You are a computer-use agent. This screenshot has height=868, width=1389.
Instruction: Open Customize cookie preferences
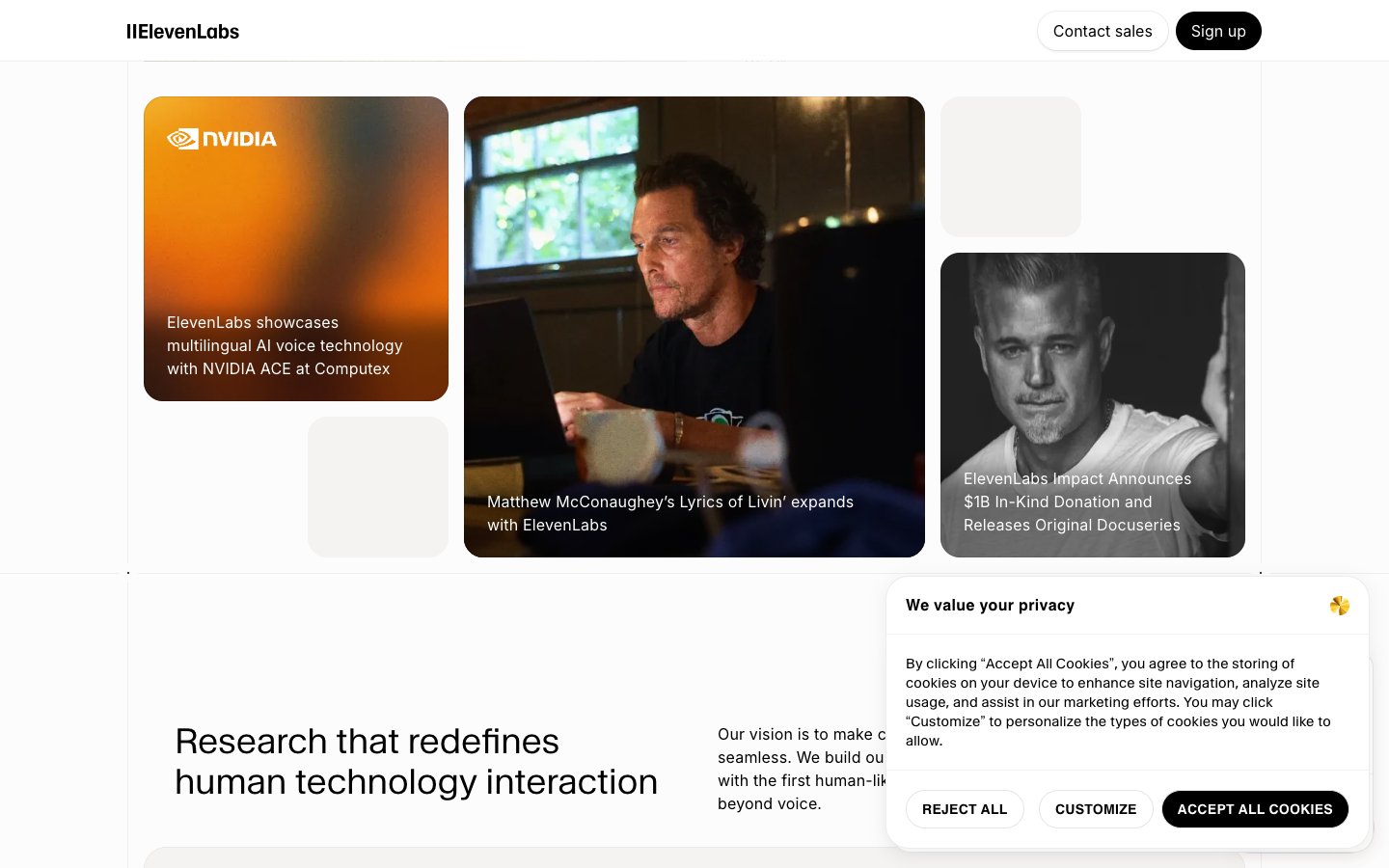(x=1095, y=809)
